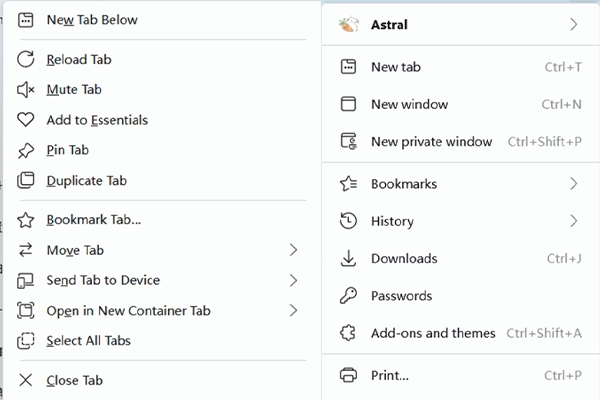
Task: Click the History clock icon
Action: [x=348, y=221]
